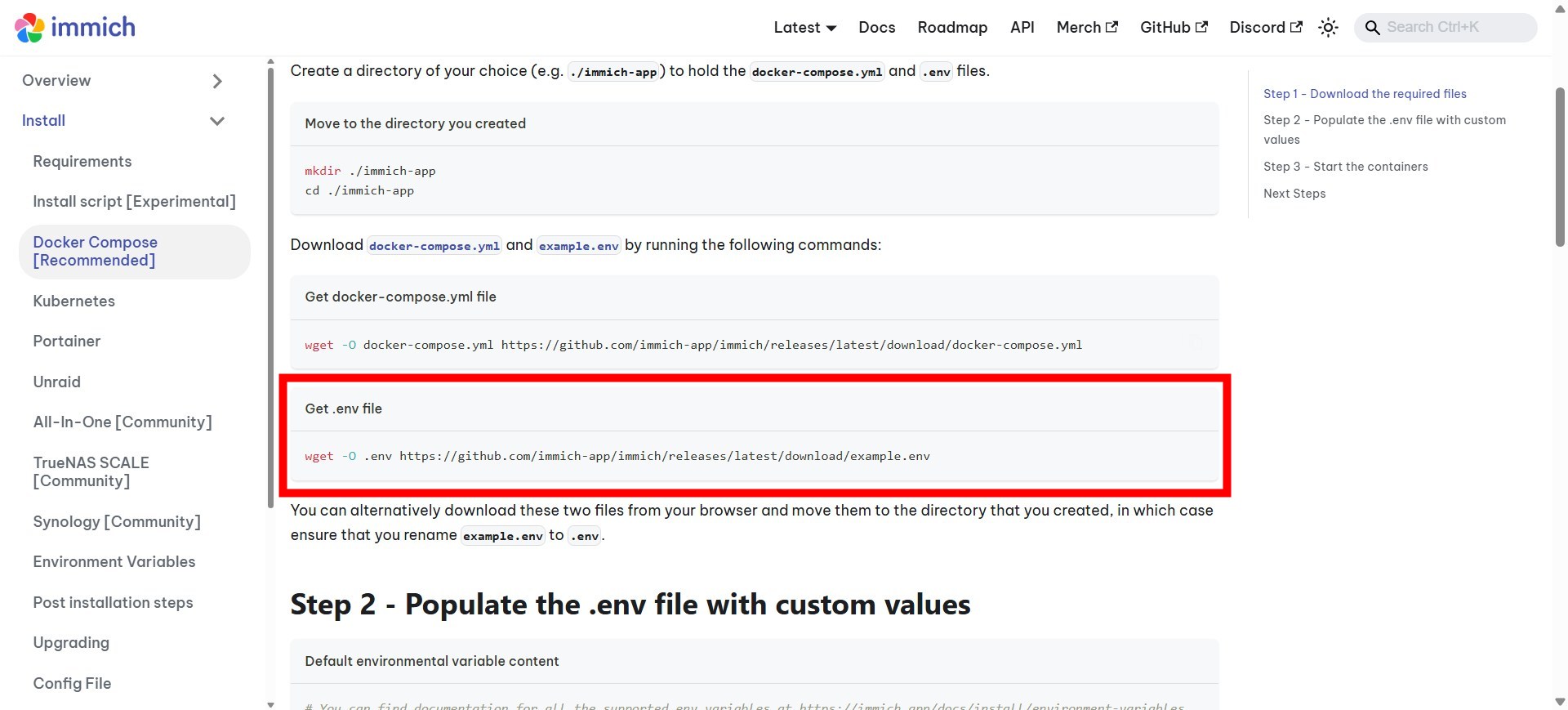Click the Search field
The height and width of the screenshot is (710, 1568).
(1445, 28)
